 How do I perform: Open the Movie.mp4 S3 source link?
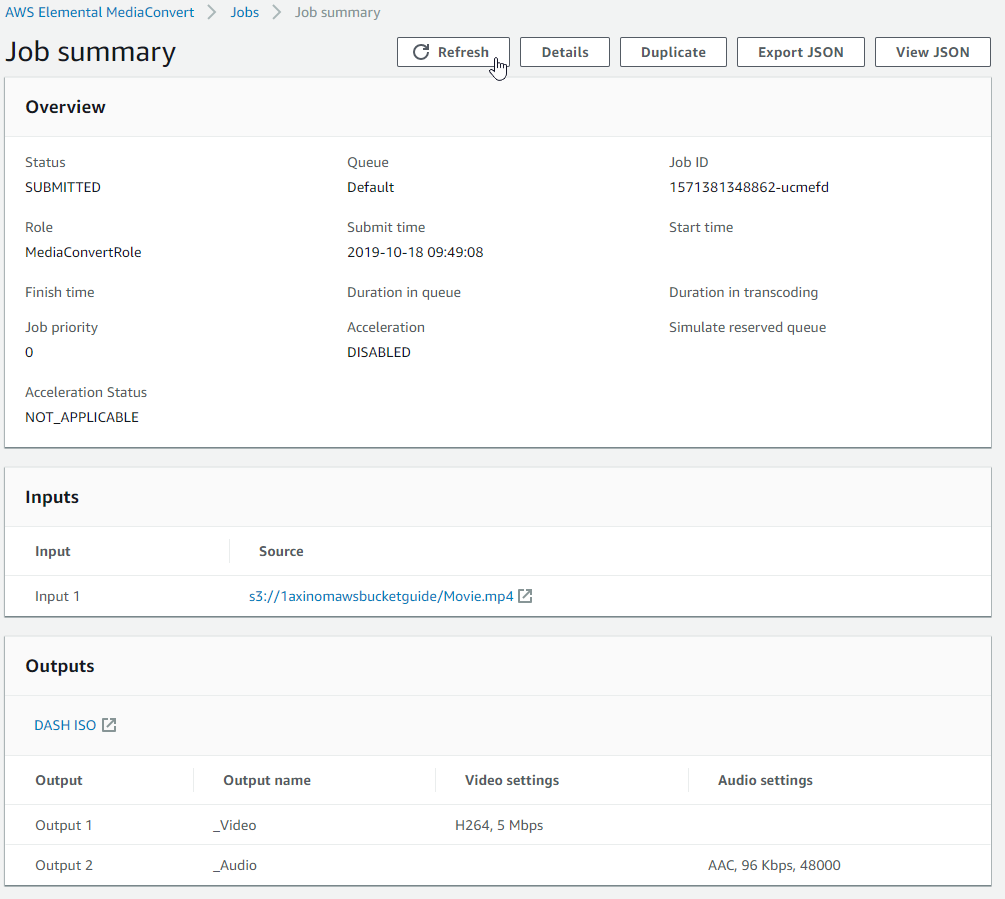381,596
